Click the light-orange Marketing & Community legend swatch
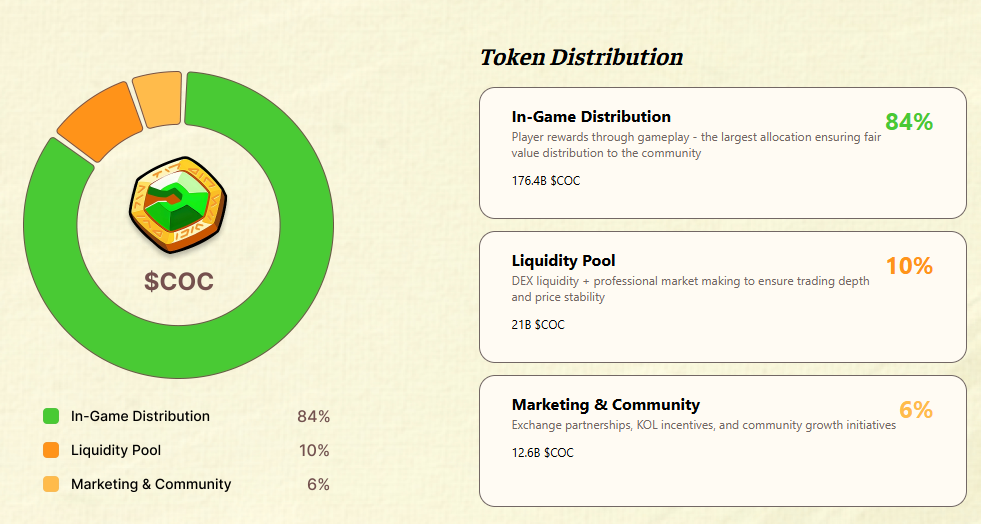 [x=51, y=484]
